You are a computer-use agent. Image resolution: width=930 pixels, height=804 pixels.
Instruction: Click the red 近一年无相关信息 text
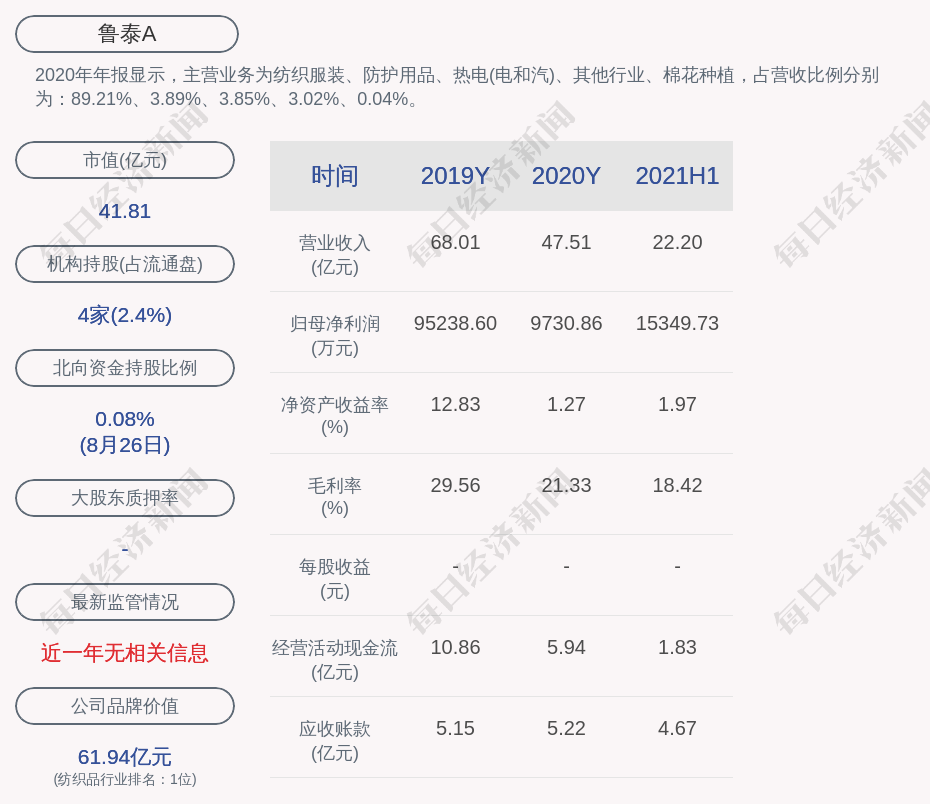[125, 653]
